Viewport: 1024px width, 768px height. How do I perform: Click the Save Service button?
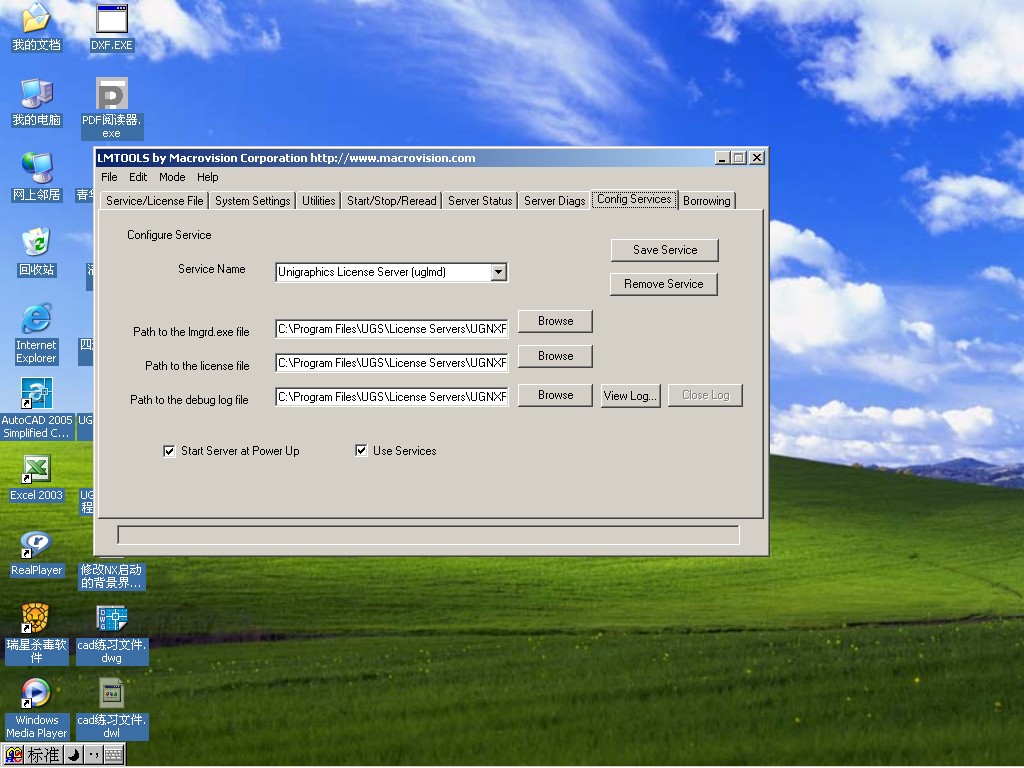pyautogui.click(x=665, y=249)
